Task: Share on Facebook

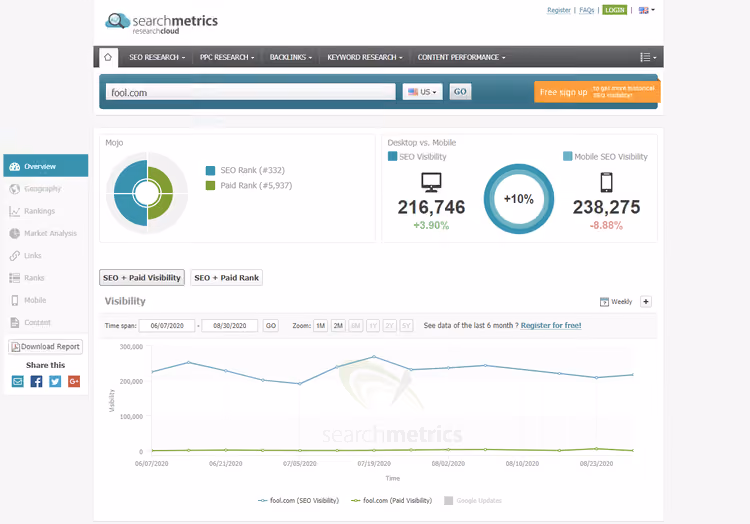Action: [36, 382]
